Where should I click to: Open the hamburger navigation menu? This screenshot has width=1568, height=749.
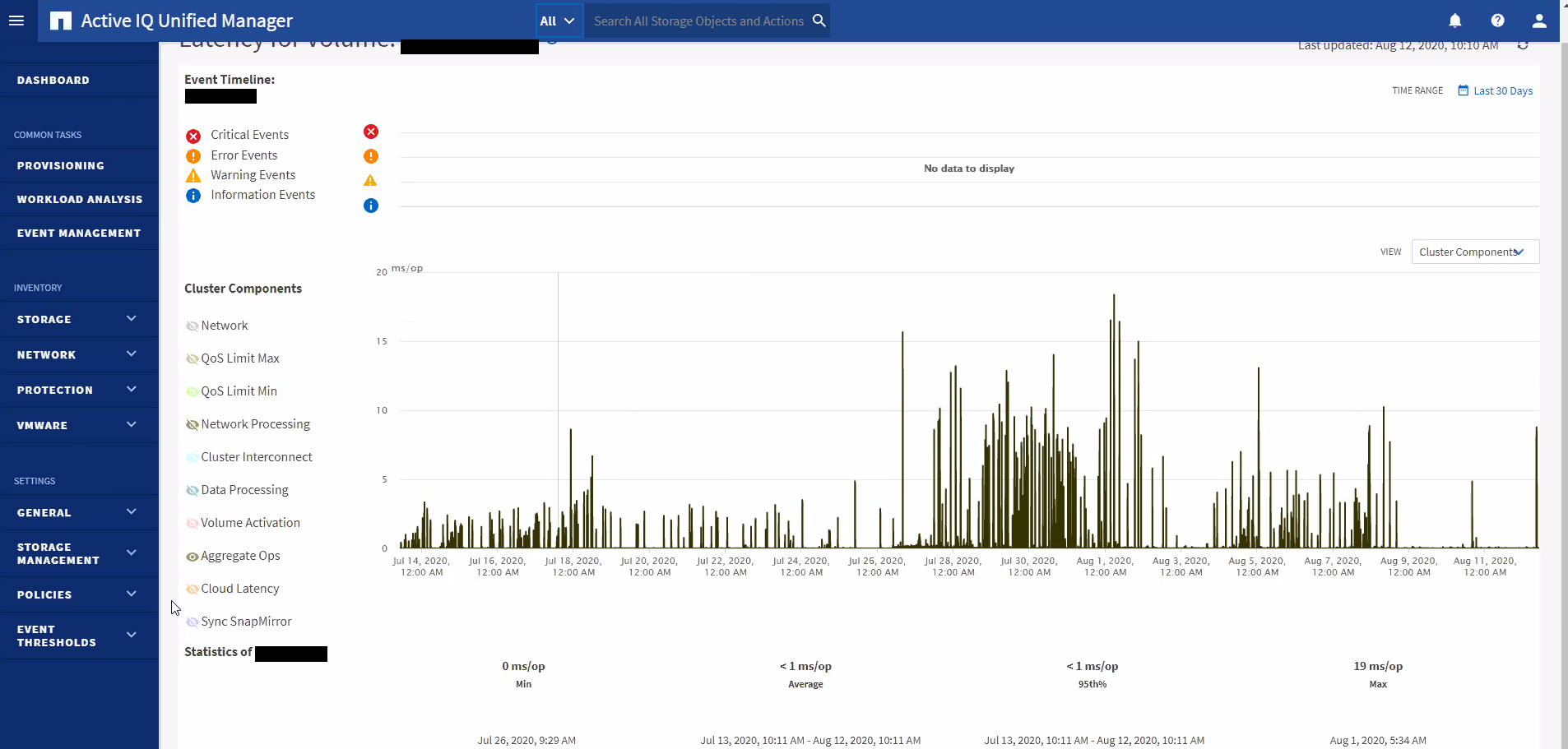coord(16,21)
